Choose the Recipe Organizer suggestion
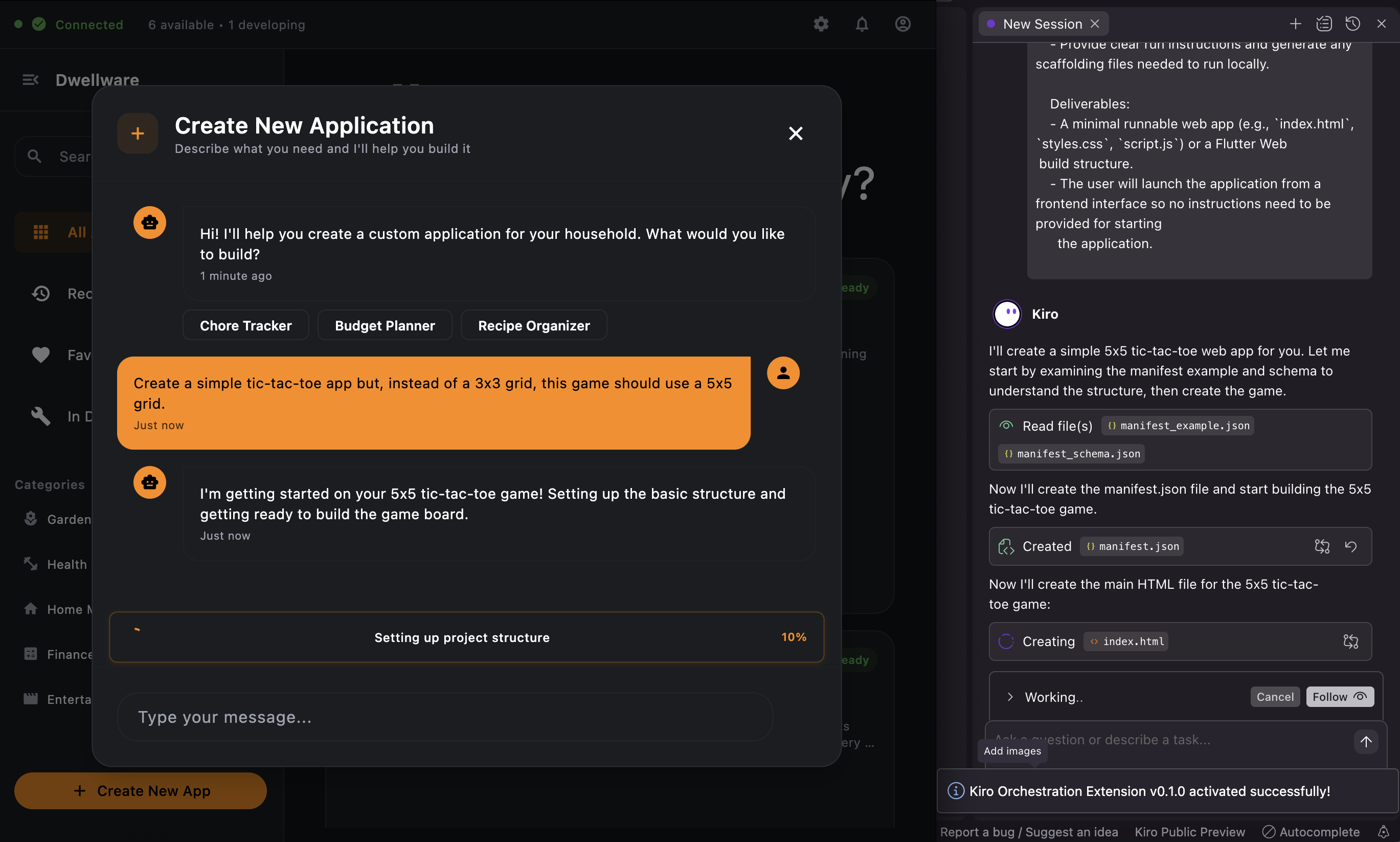This screenshot has width=1400, height=842. point(534,326)
